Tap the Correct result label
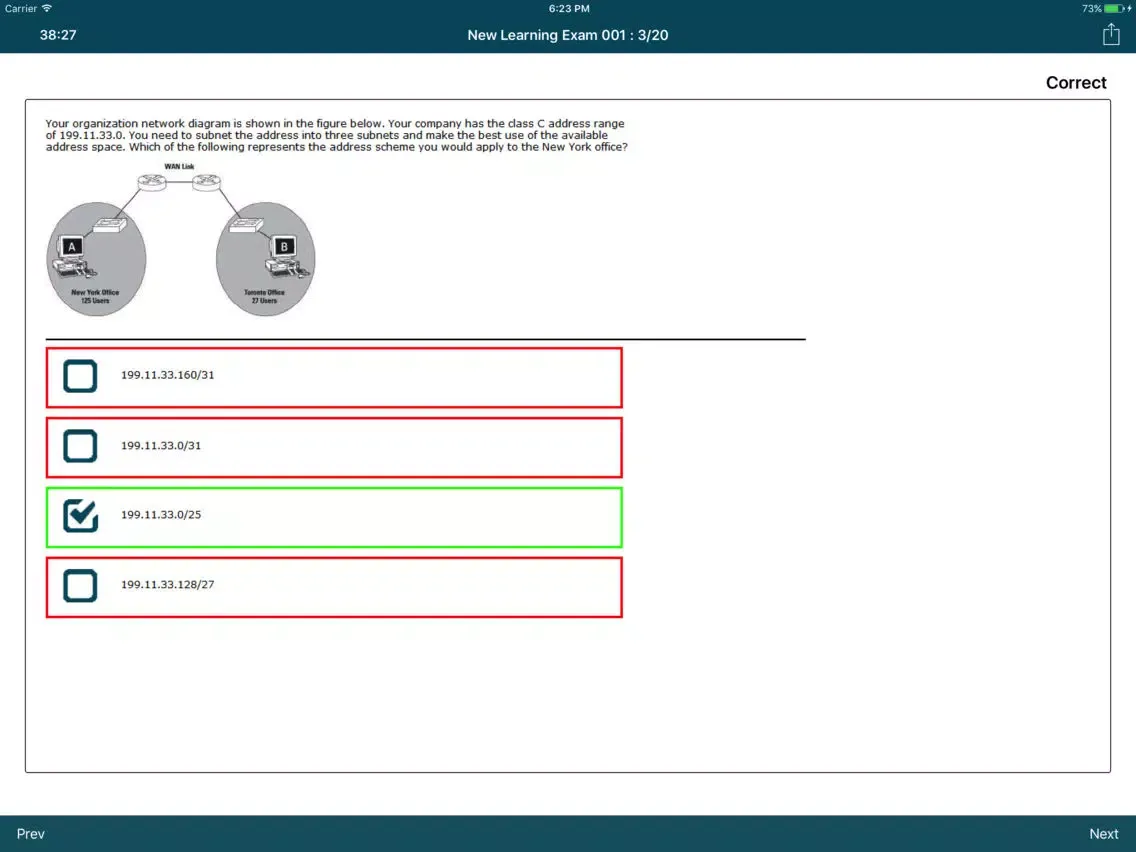Image resolution: width=1136 pixels, height=852 pixels. pos(1076,83)
